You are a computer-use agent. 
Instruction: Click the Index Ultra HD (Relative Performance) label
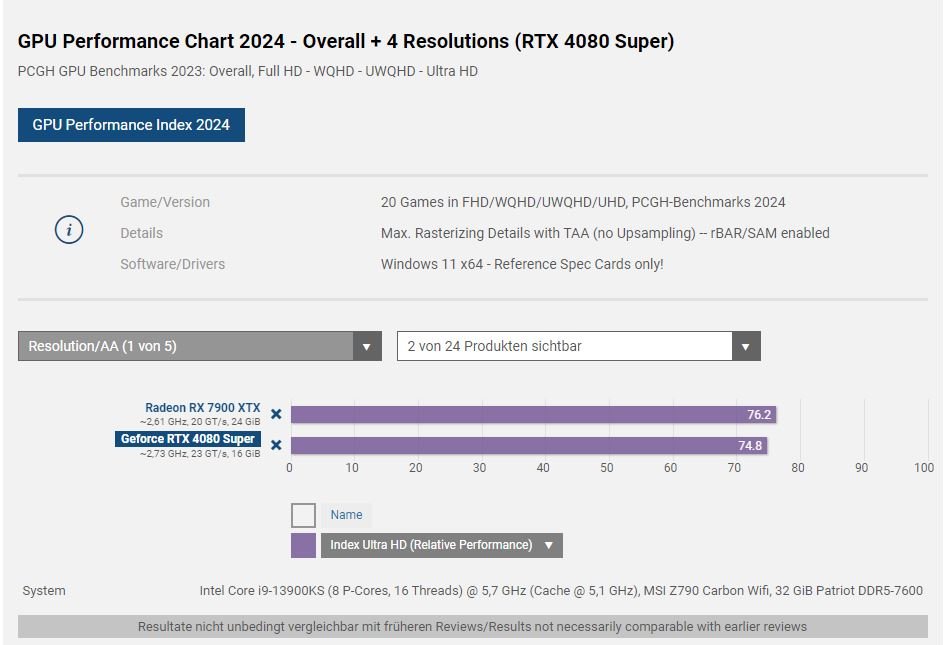pos(431,545)
